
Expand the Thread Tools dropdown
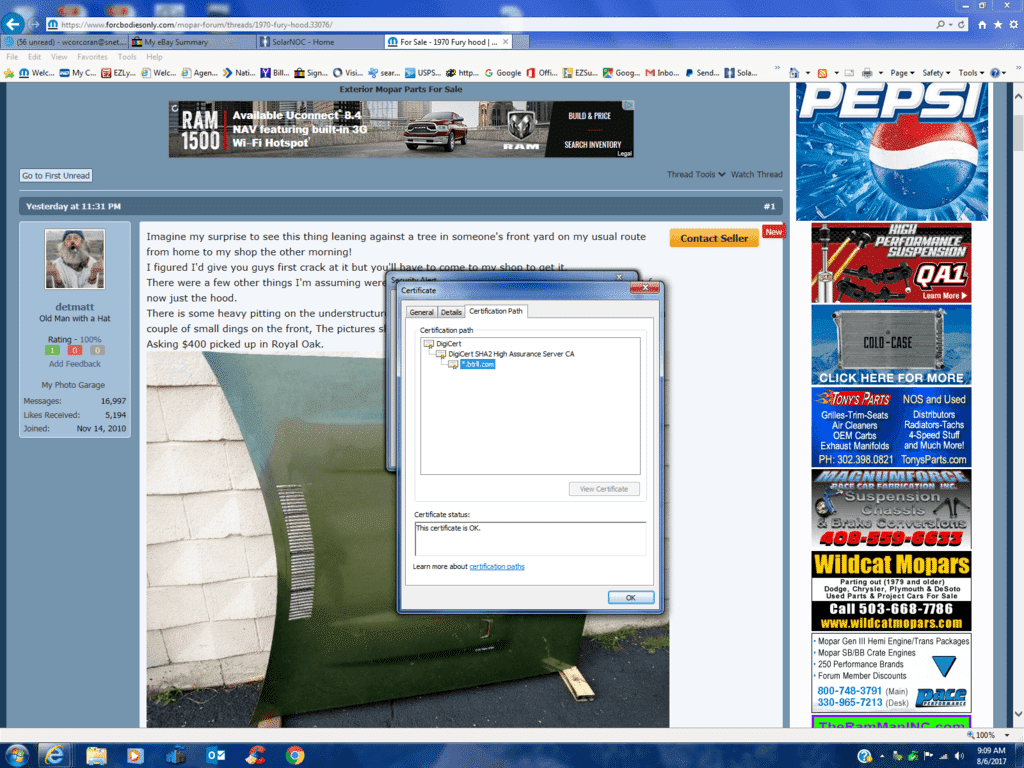pyautogui.click(x=696, y=175)
